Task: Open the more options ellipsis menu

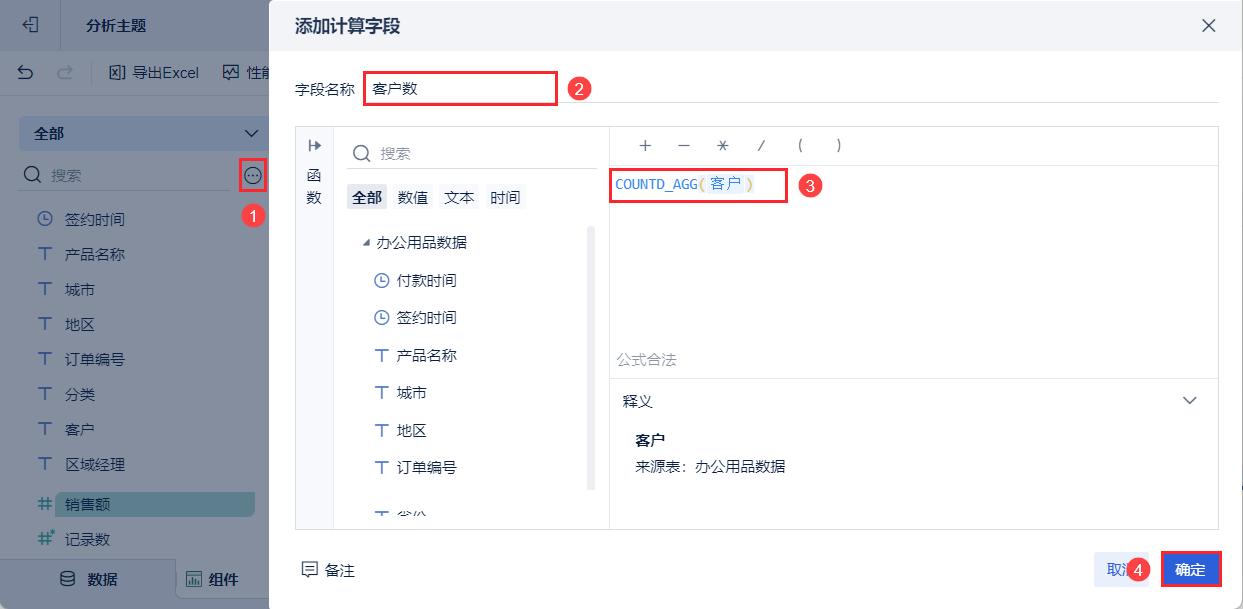Action: pos(253,175)
